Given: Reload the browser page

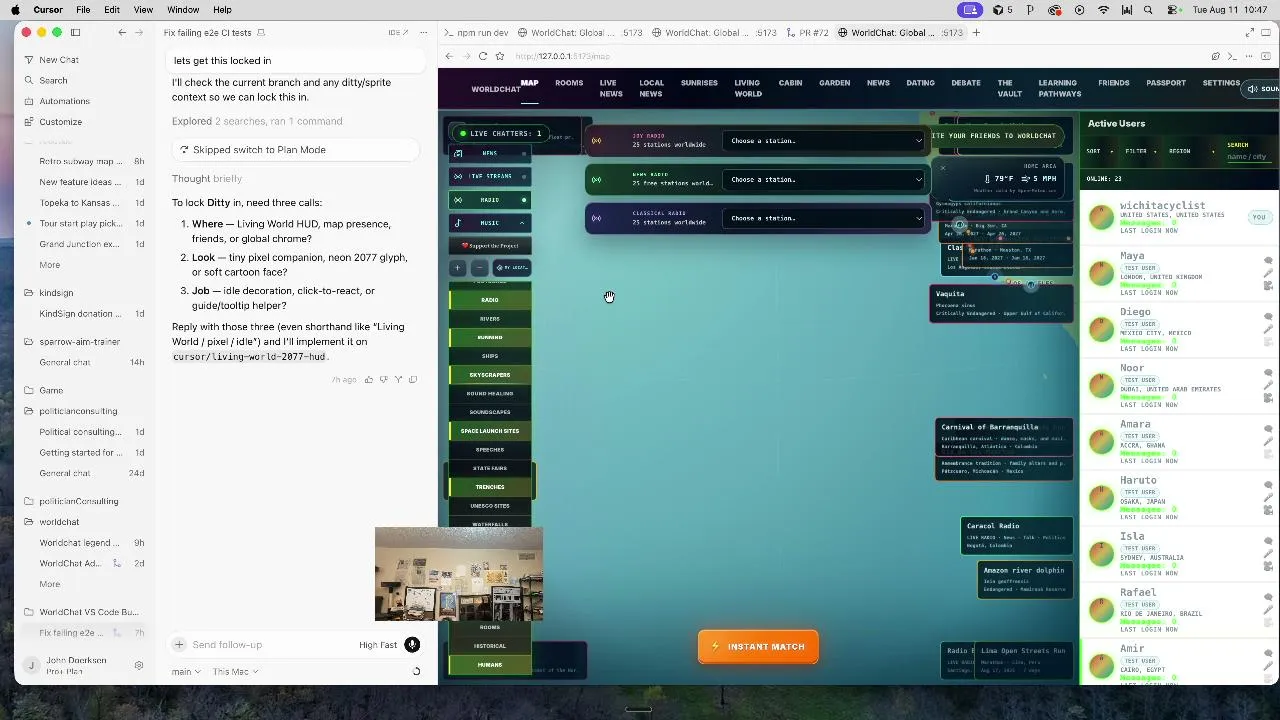Looking at the screenshot, I should click(x=483, y=56).
